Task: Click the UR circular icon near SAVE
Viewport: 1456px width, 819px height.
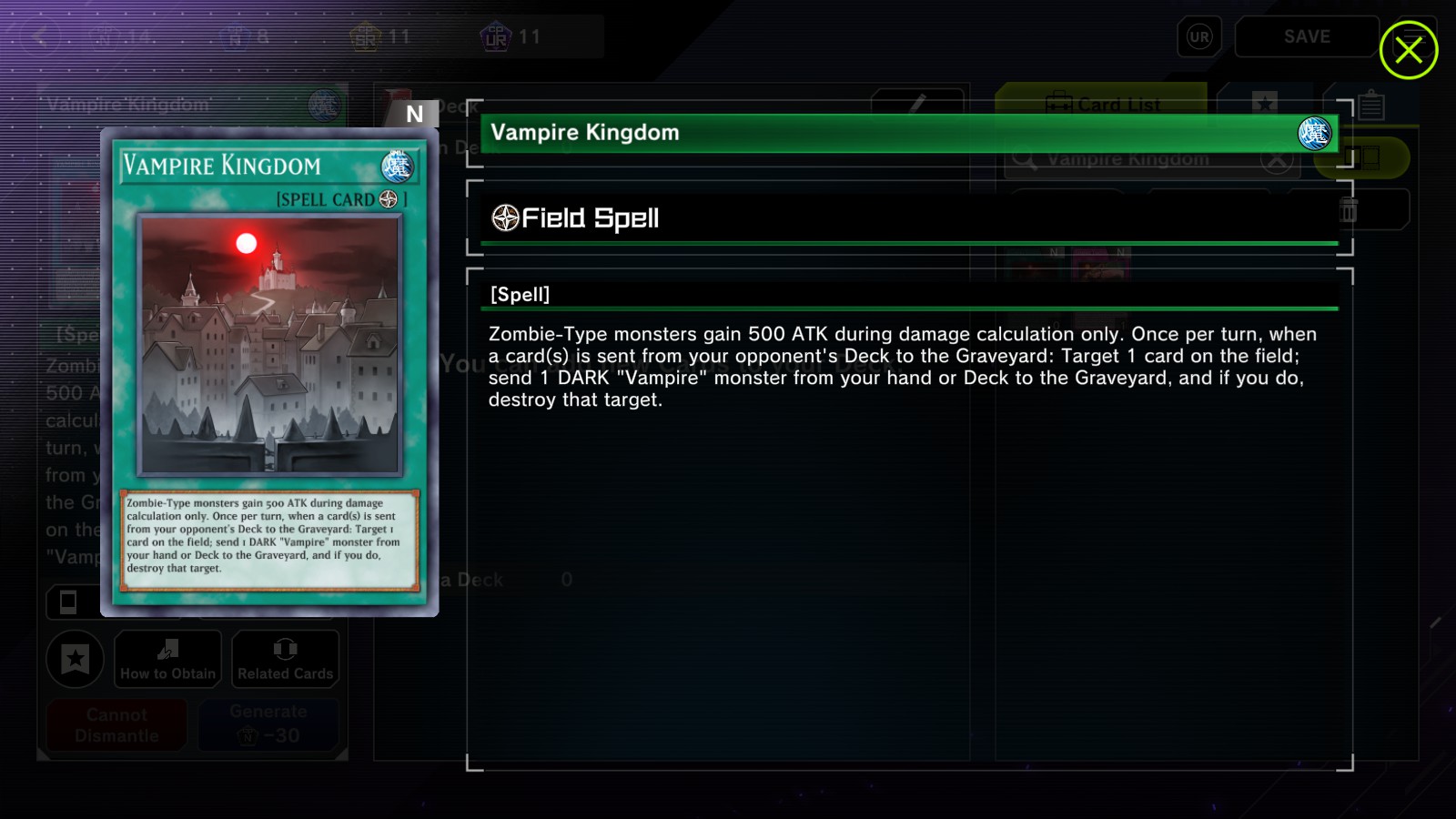Action: tap(1199, 37)
